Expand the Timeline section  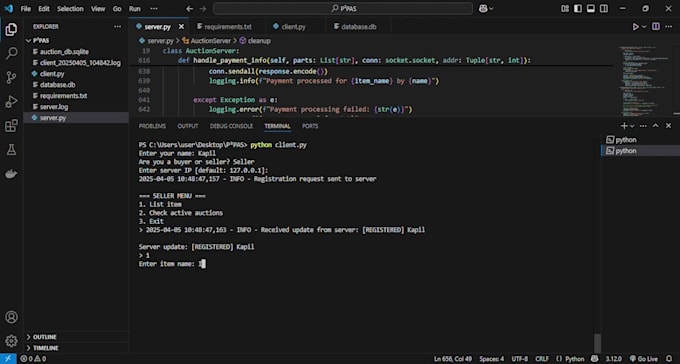46,348
